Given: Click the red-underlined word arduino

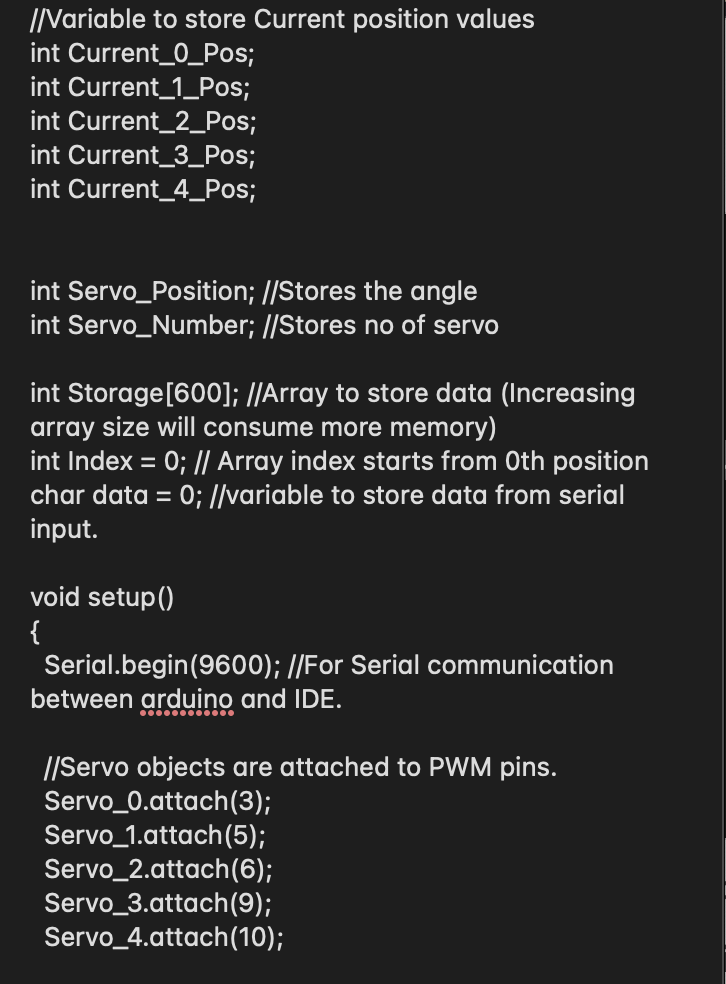Looking at the screenshot, I should coord(187,699).
